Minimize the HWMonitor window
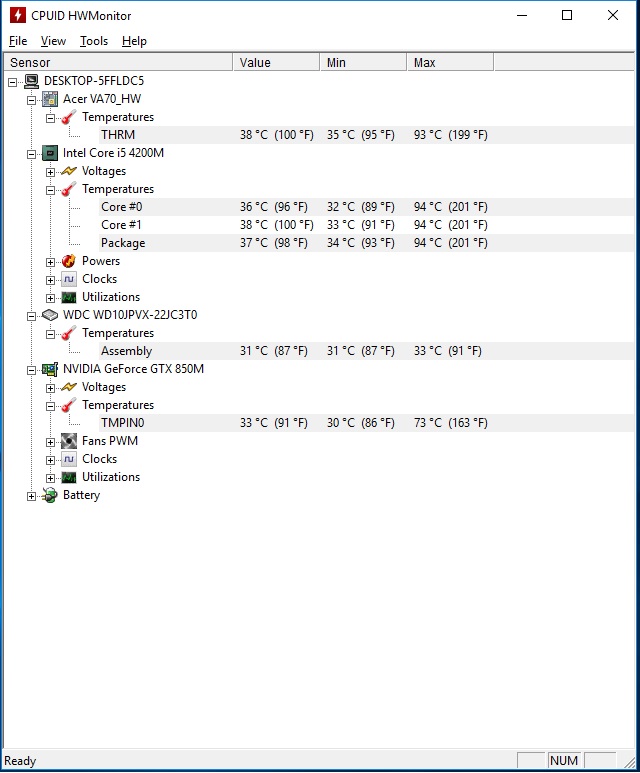640x773 pixels. pos(522,15)
